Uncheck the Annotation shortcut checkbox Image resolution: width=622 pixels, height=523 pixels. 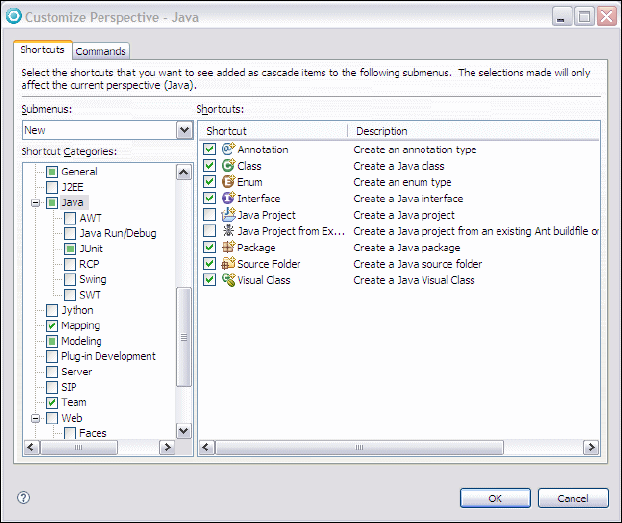pyautogui.click(x=209, y=149)
